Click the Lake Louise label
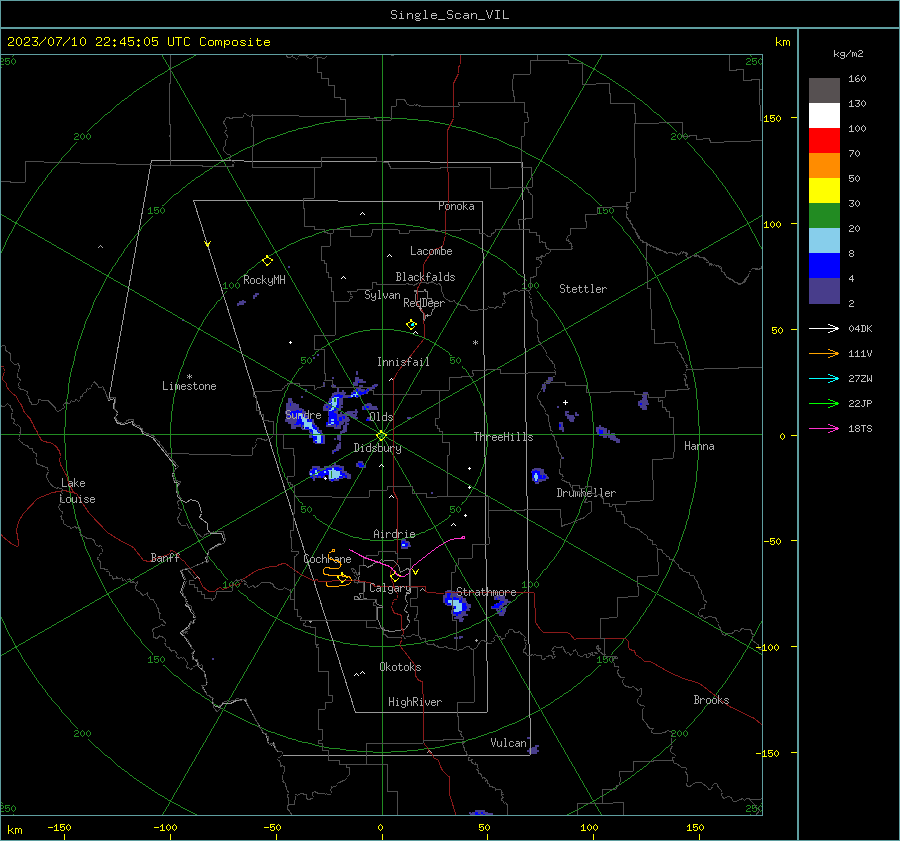Viewport: 900px width, 841px height. point(77,491)
